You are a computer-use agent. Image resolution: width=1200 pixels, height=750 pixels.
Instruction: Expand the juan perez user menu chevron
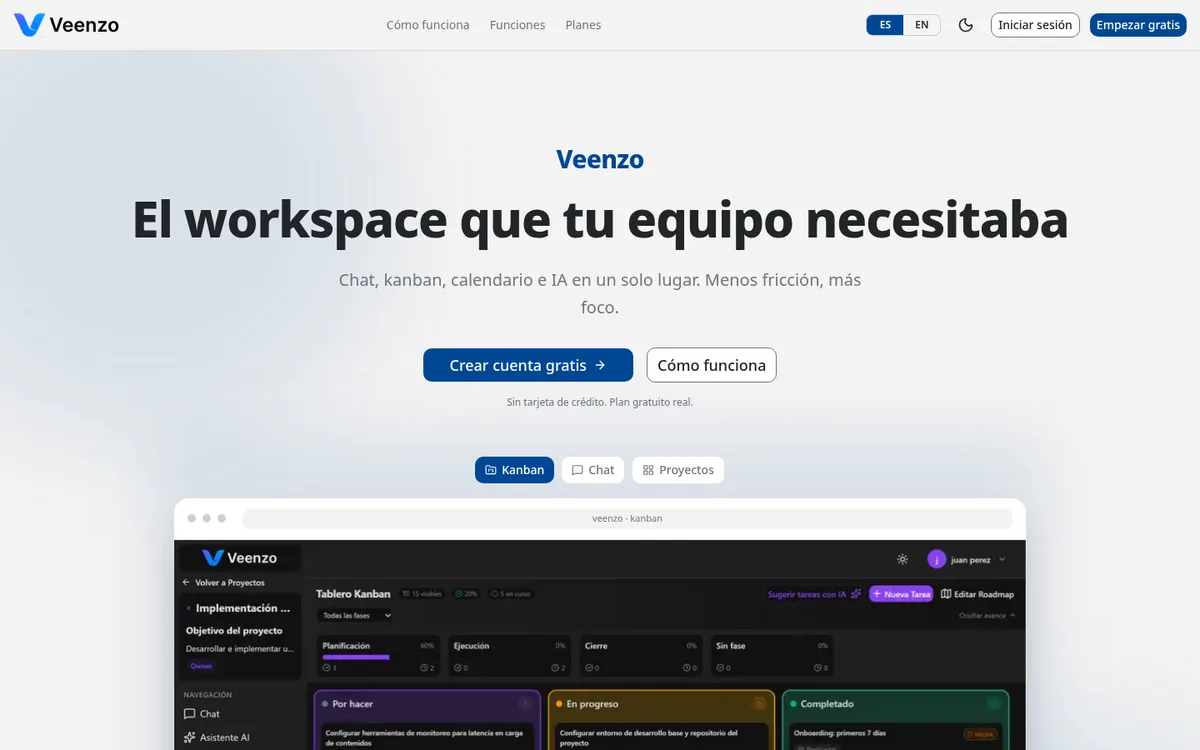[x=1002, y=559]
